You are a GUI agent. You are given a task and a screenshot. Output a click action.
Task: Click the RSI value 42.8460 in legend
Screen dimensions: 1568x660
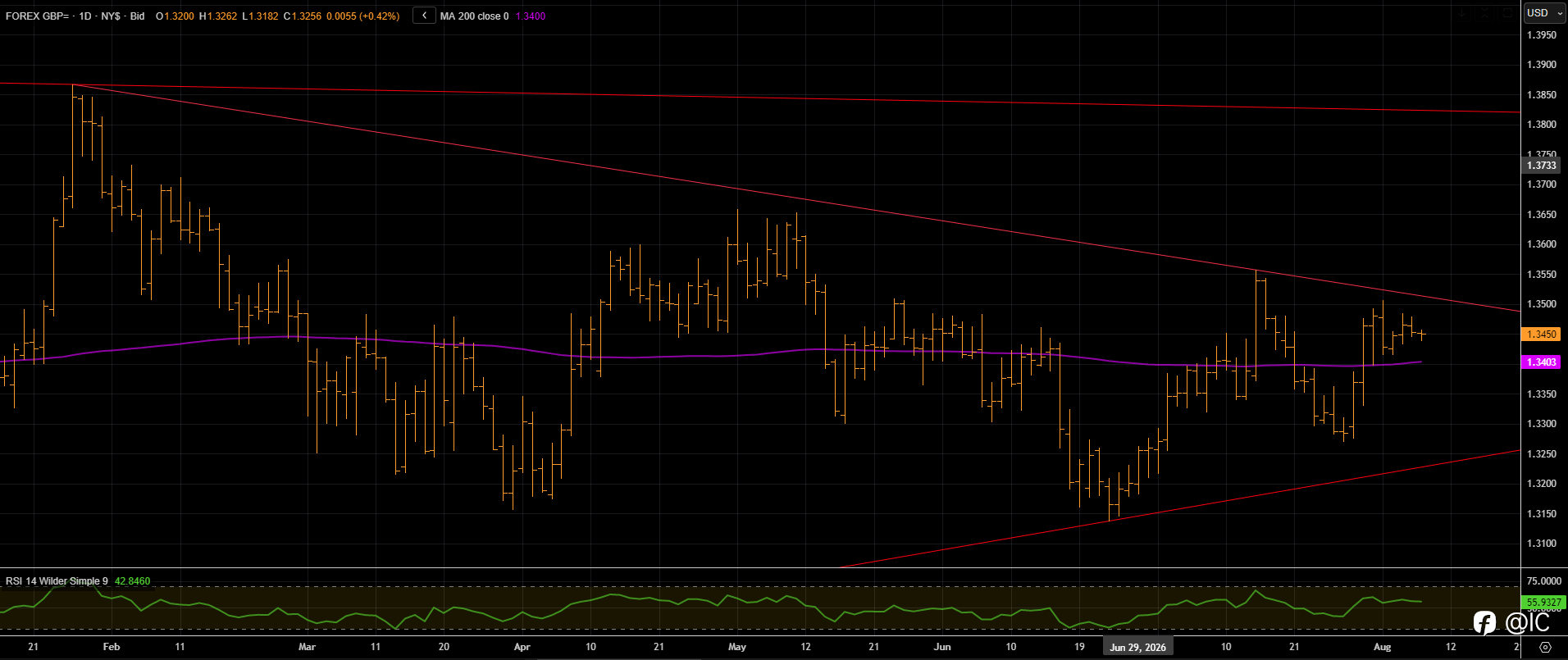tap(133, 581)
